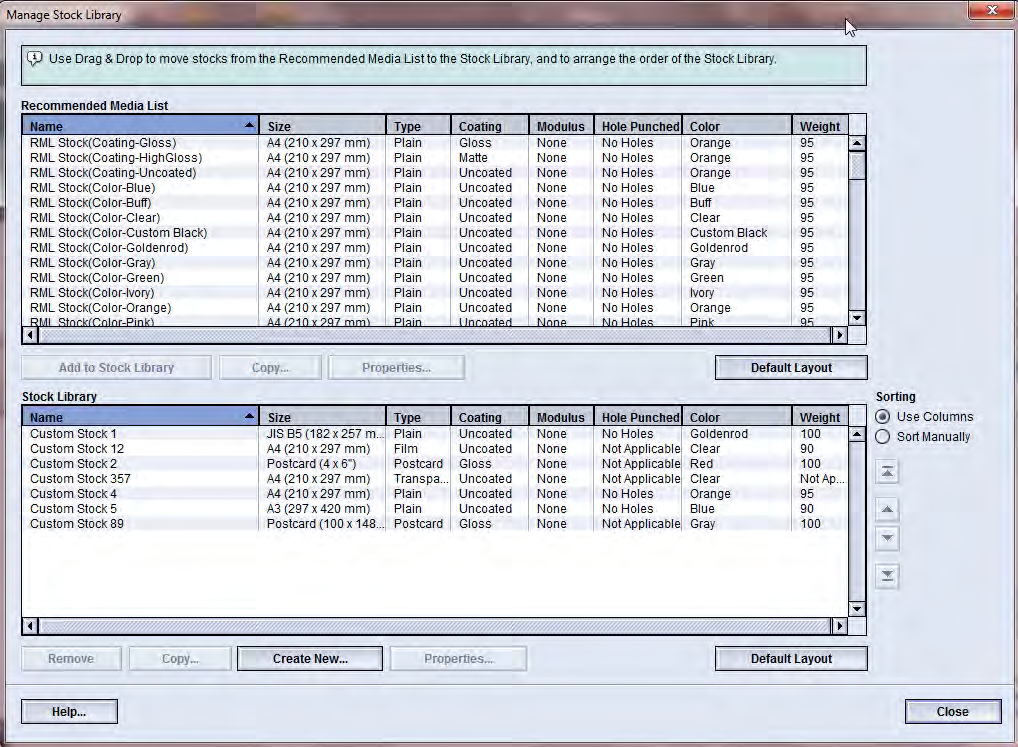Viewport: 1018px width, 747px height.
Task: Click Recommended Media List scroll down arrow
Action: (x=857, y=318)
